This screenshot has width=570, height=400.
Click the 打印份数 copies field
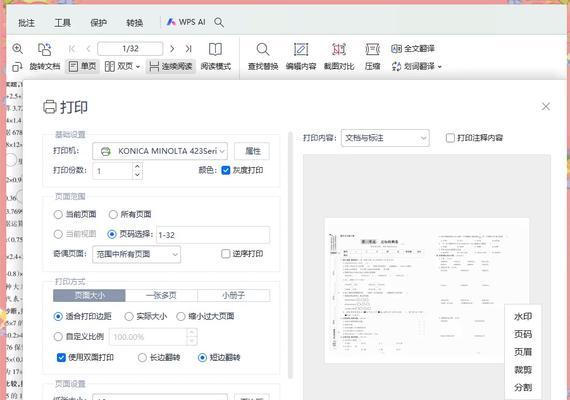pos(113,171)
